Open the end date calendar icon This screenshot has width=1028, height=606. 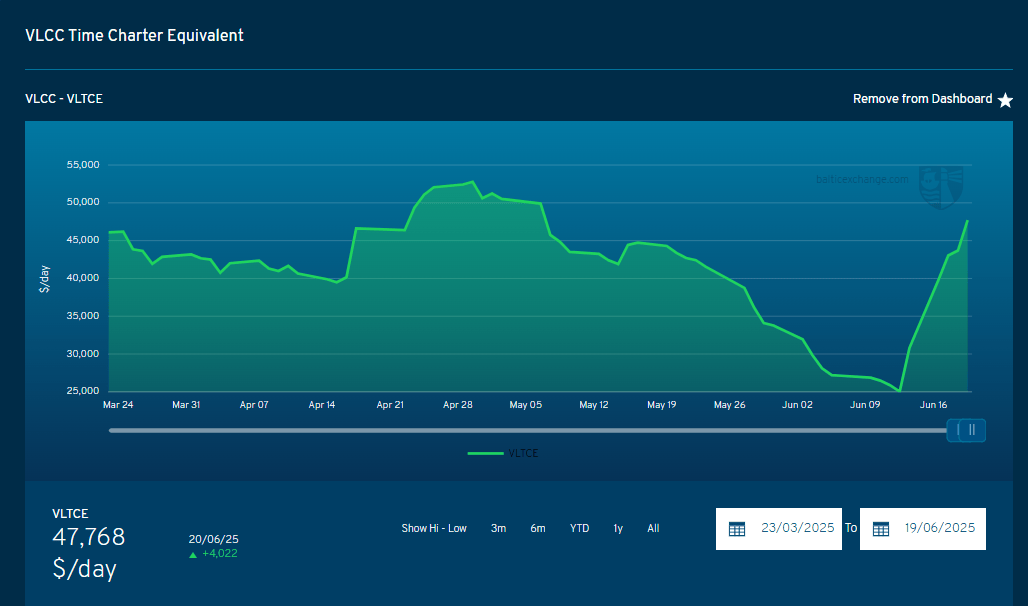click(x=880, y=529)
